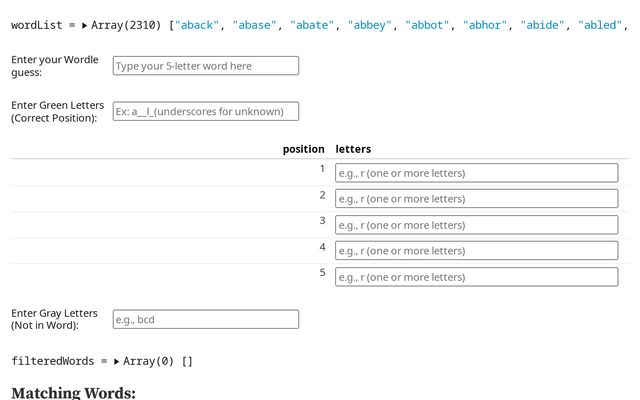Click the Gray Letters input field
This screenshot has height=400, width=640.
206,319
